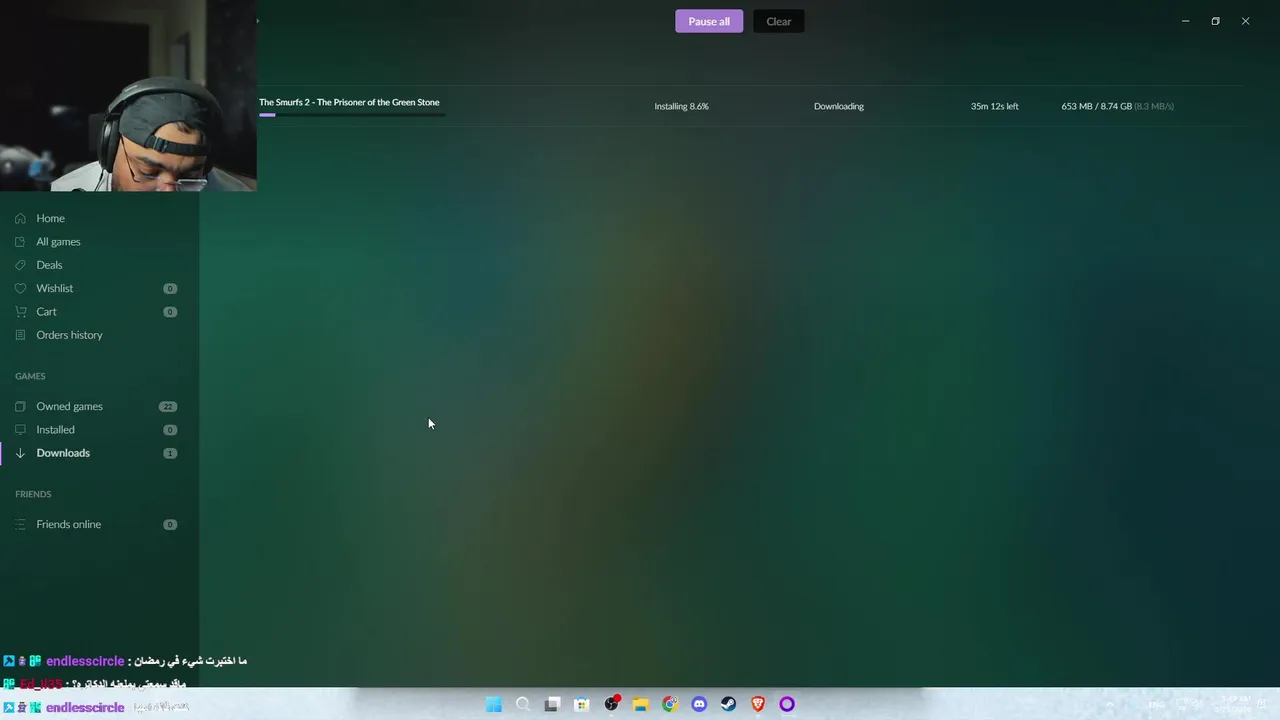Viewport: 1280px width, 720px height.
Task: Pause all downloads
Action: (x=709, y=21)
